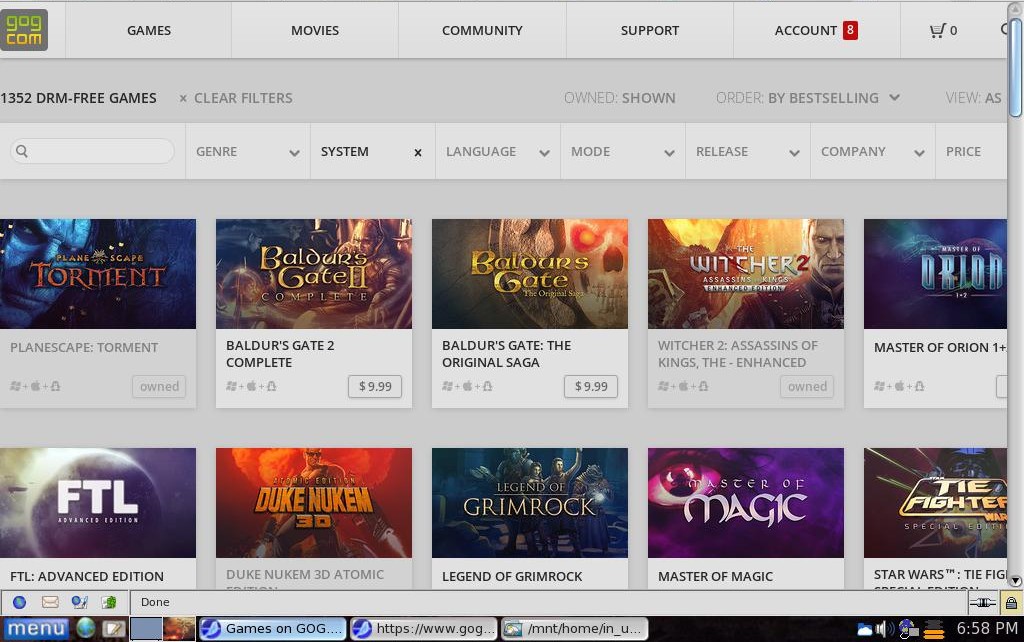Image resolution: width=1024 pixels, height=642 pixels.
Task: Click the account notification badge showing 8
Action: point(850,30)
